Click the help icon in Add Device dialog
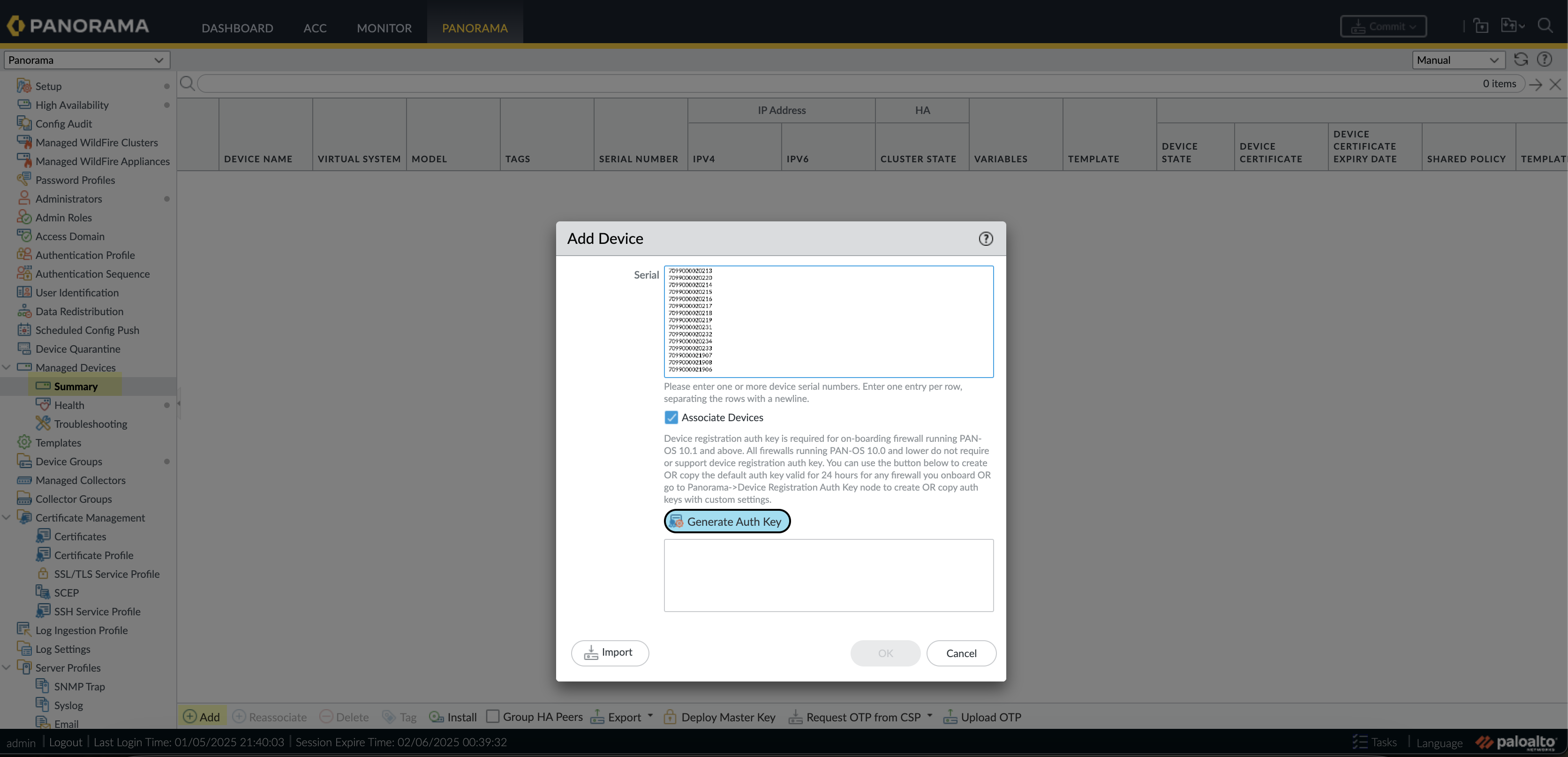Viewport: 1568px width, 757px height. (986, 239)
